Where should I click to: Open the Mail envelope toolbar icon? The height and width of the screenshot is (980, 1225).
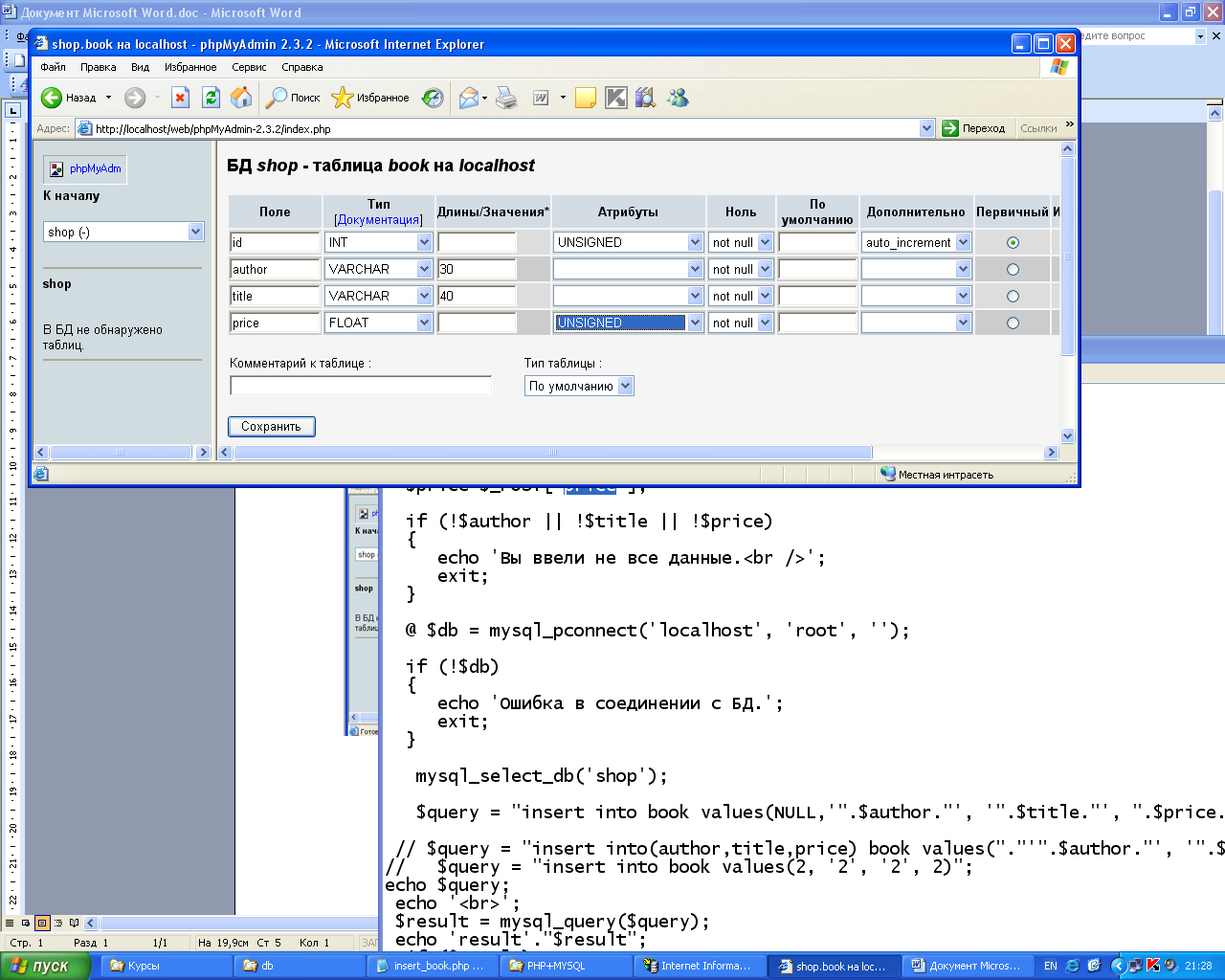(469, 98)
